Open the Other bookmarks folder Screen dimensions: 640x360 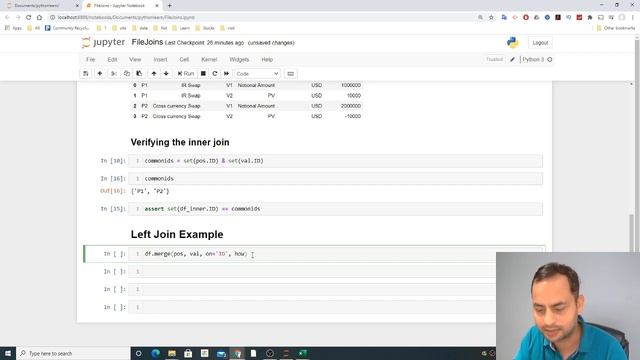point(616,28)
